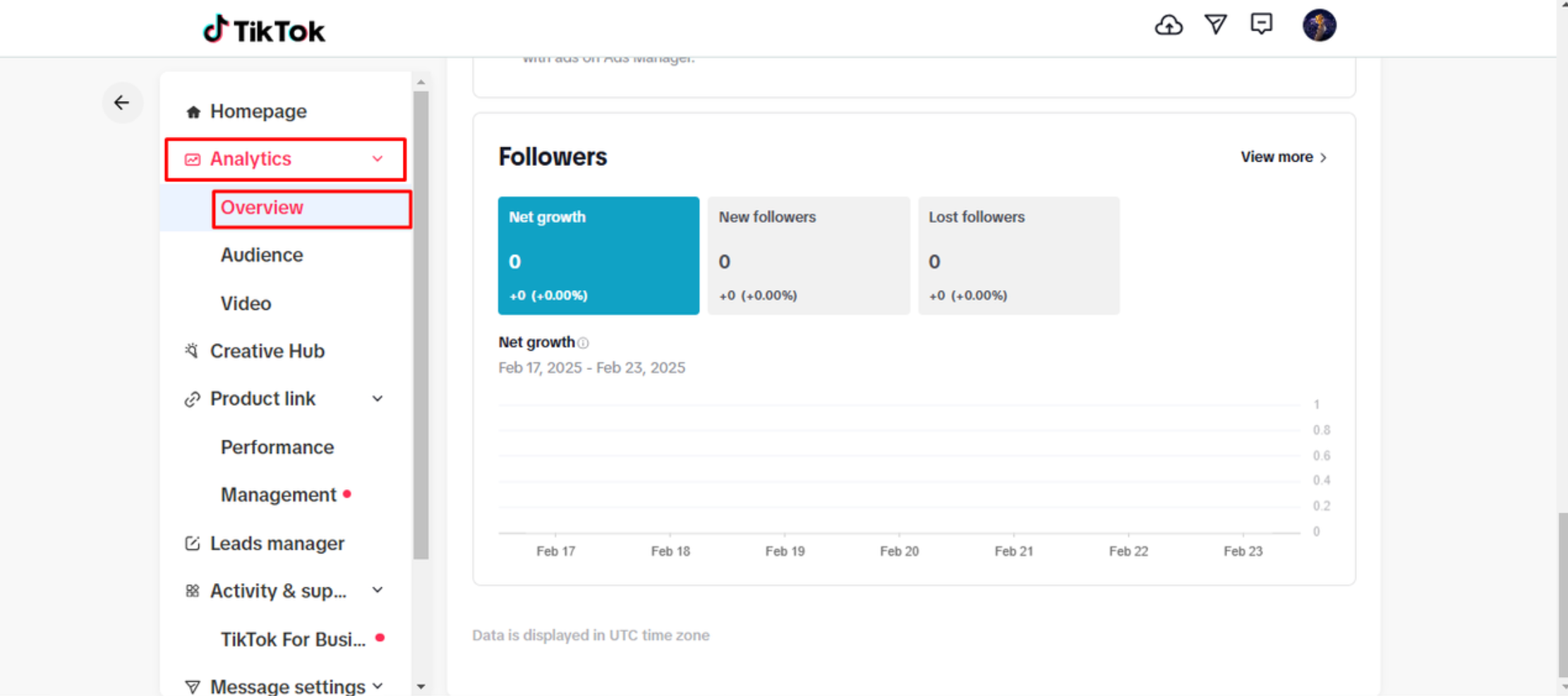This screenshot has width=1568, height=696.
Task: Click the upload cloud icon in header
Action: (x=1169, y=25)
